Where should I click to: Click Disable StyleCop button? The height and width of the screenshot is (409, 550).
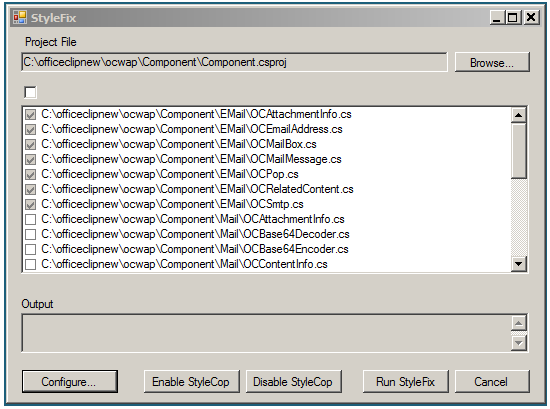coord(293,381)
